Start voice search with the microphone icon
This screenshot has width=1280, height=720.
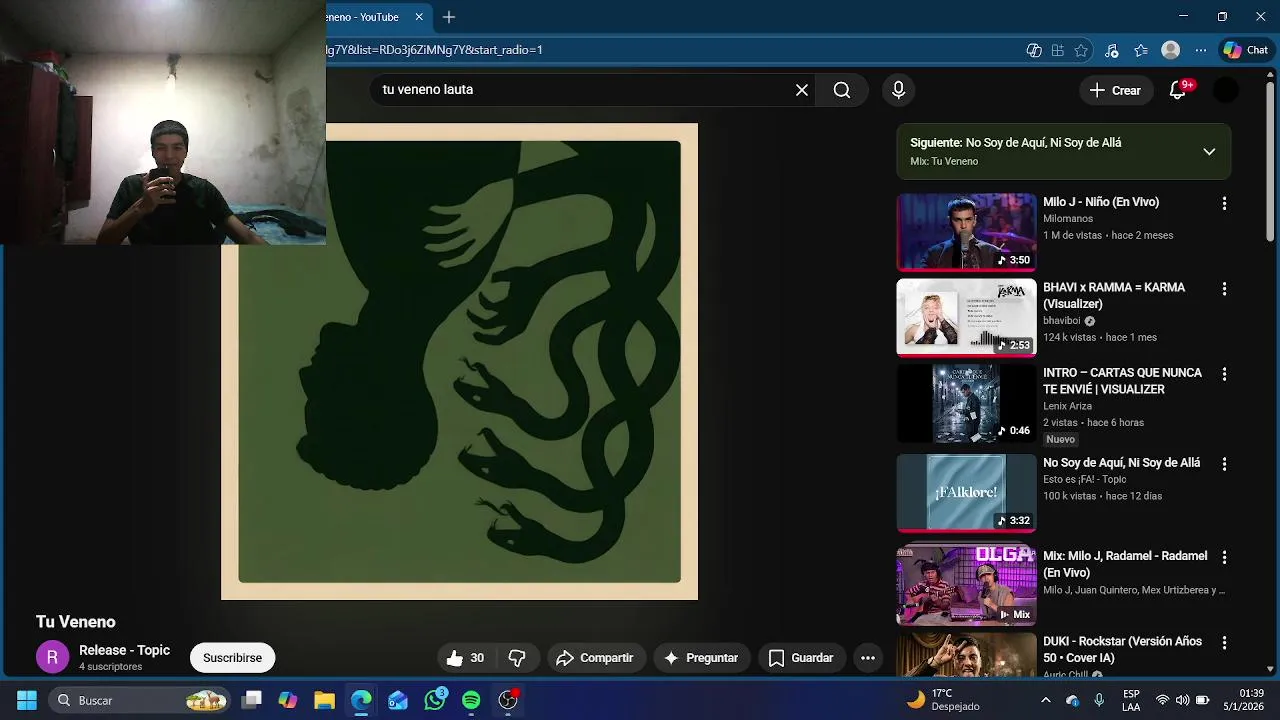[898, 90]
